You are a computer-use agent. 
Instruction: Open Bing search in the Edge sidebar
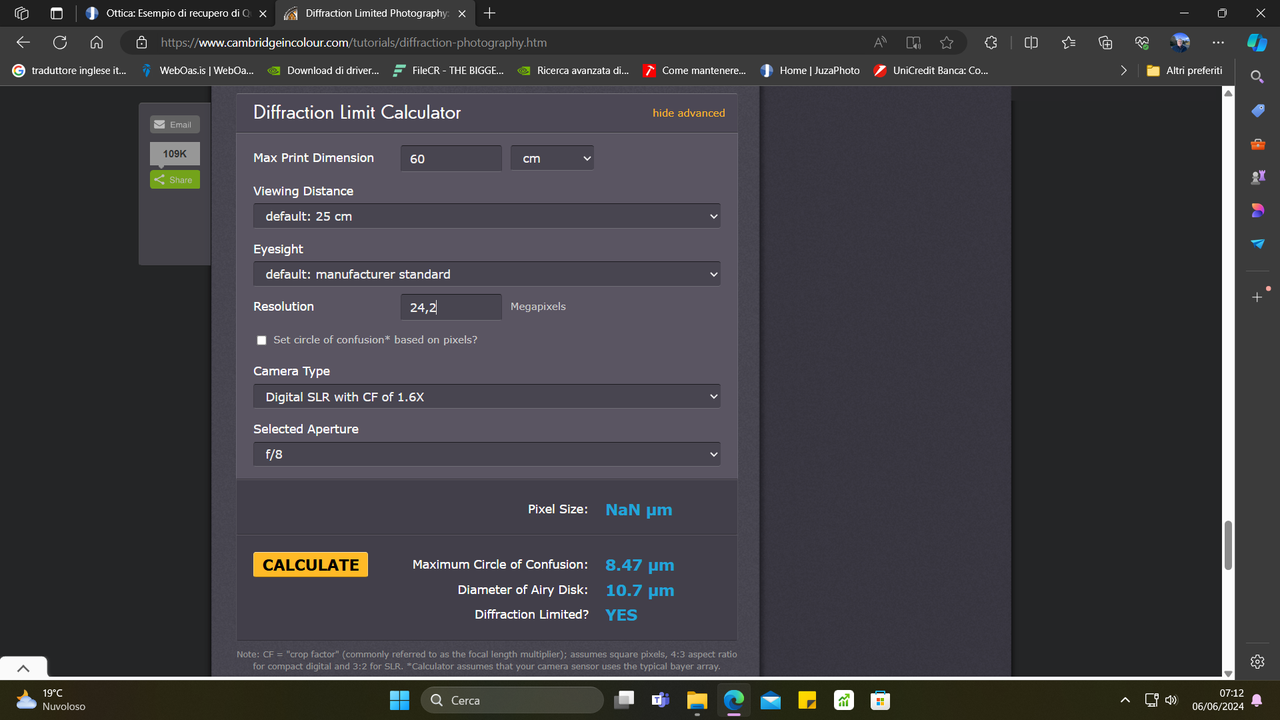1257,76
